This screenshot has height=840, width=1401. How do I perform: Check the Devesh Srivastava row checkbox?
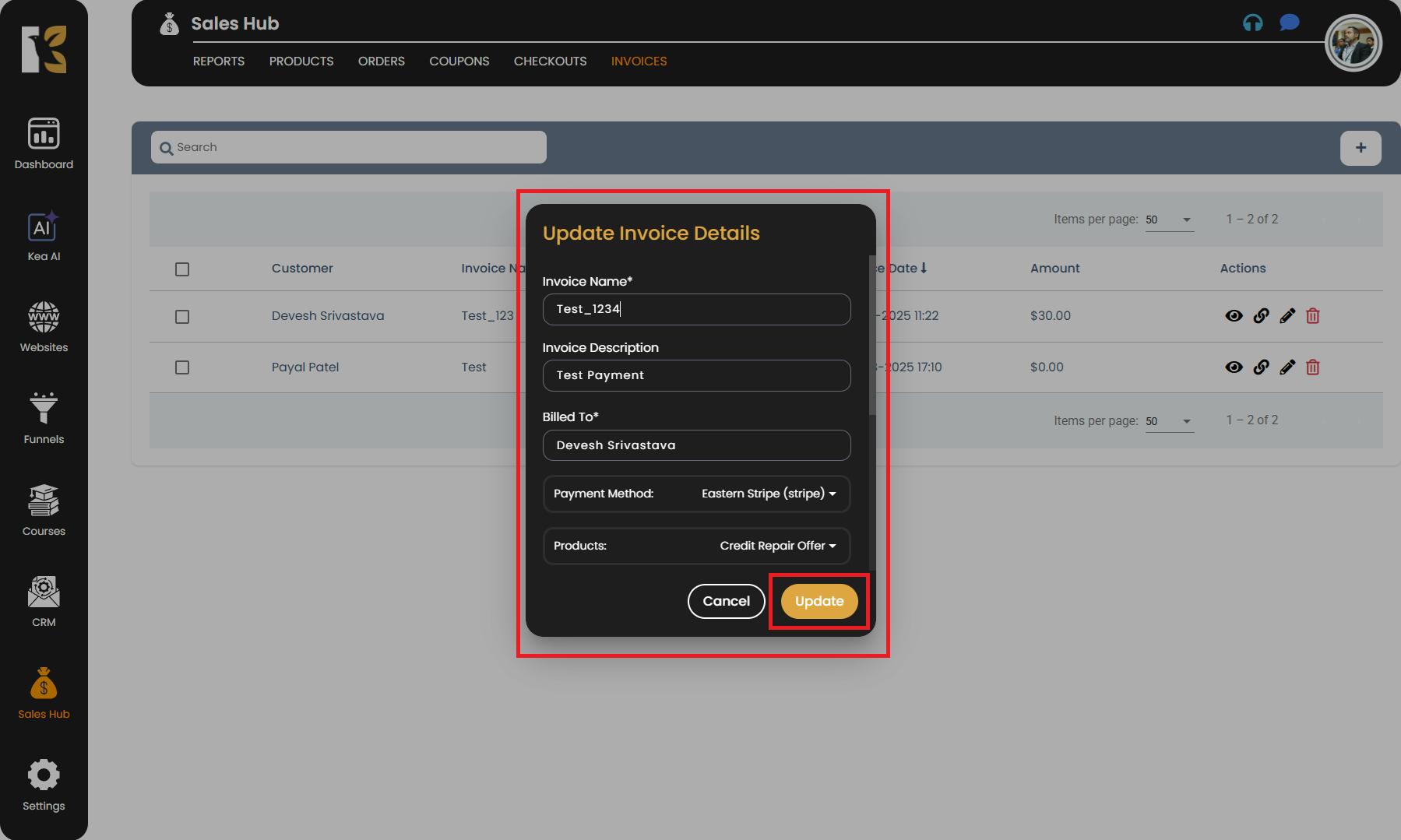182,317
